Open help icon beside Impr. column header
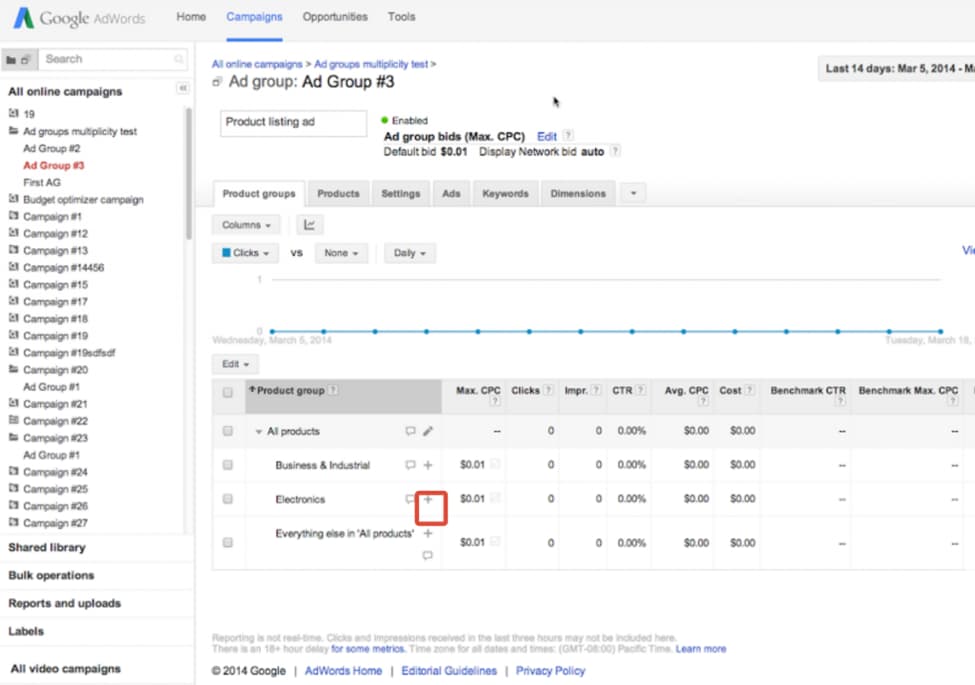Viewport: 975px width, 685px height. tap(596, 390)
